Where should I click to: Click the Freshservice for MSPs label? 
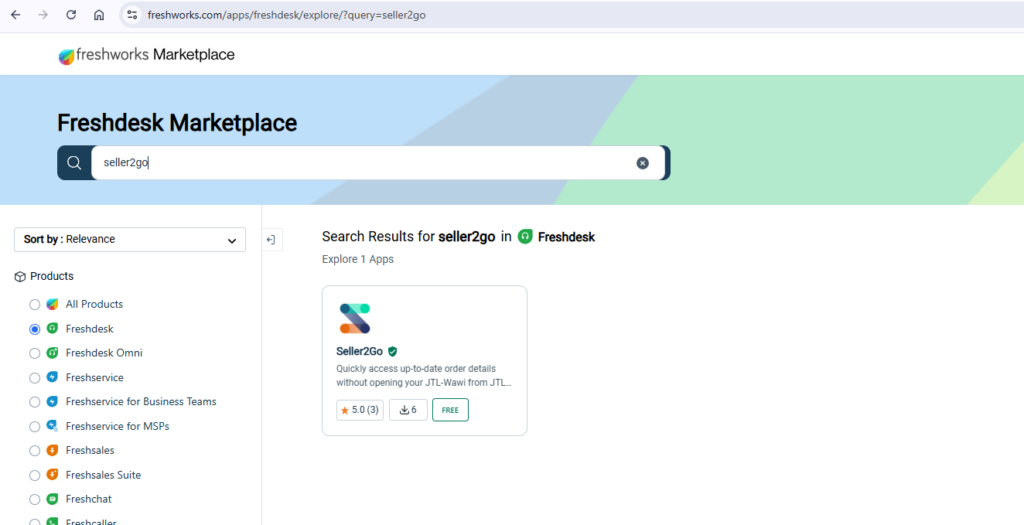118,426
